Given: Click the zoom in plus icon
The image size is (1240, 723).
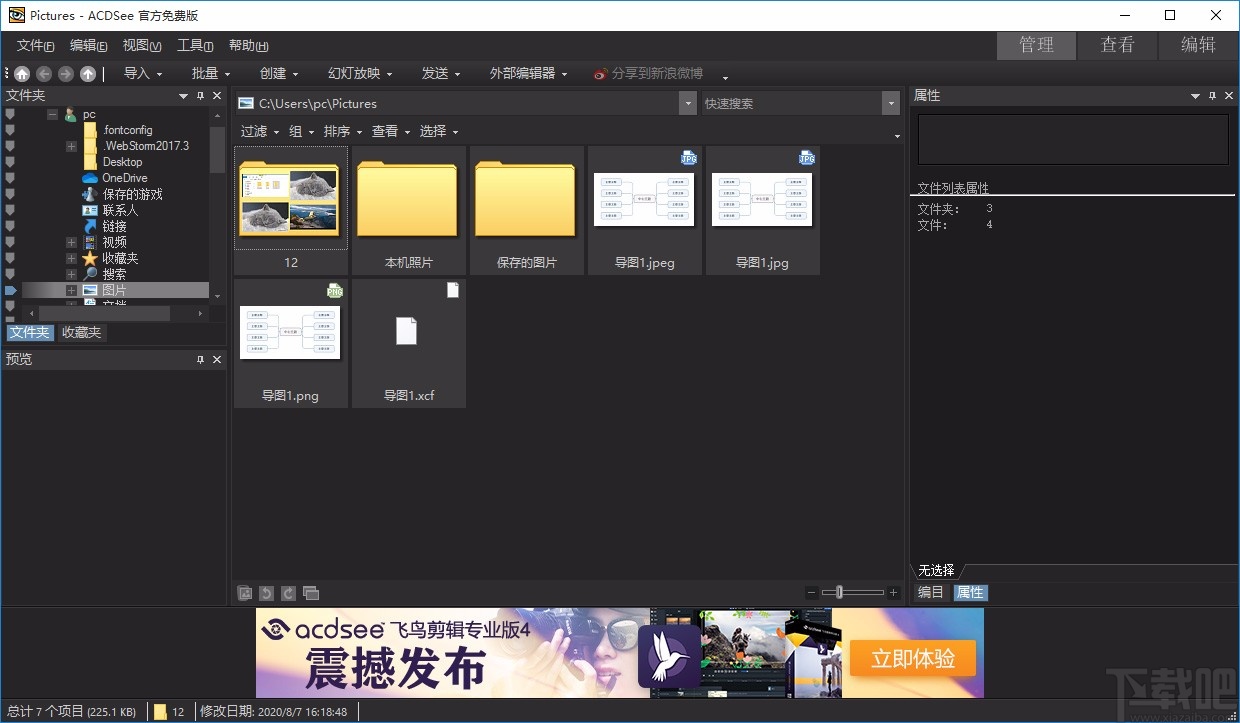Looking at the screenshot, I should pos(892,592).
